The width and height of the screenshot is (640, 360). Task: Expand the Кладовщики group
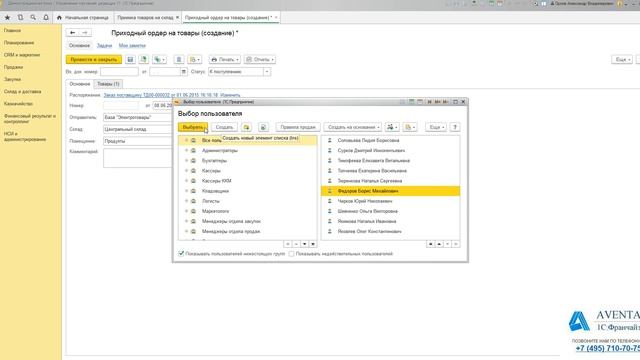pyautogui.click(x=187, y=191)
